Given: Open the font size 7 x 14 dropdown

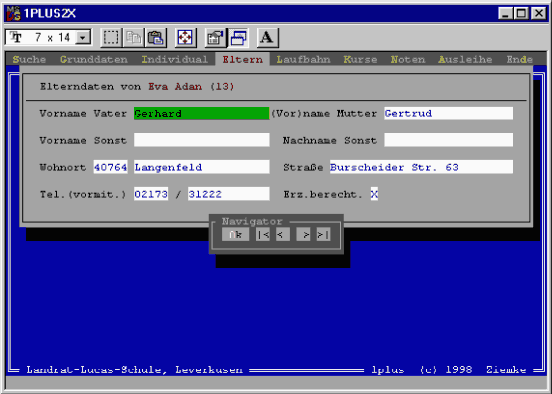Looking at the screenshot, I should click(x=83, y=37).
